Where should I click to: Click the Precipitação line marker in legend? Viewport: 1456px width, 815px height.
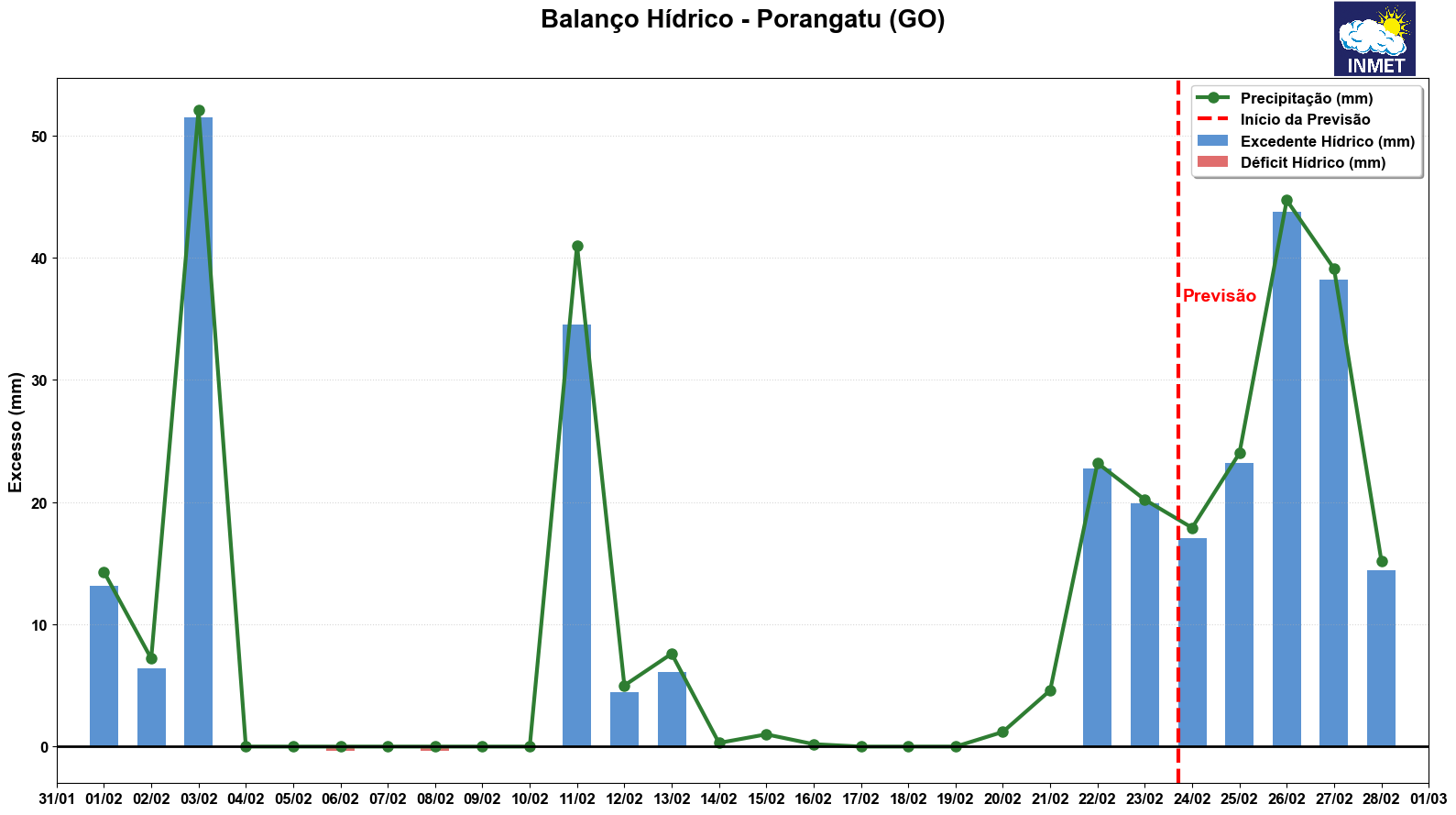tap(1212, 98)
